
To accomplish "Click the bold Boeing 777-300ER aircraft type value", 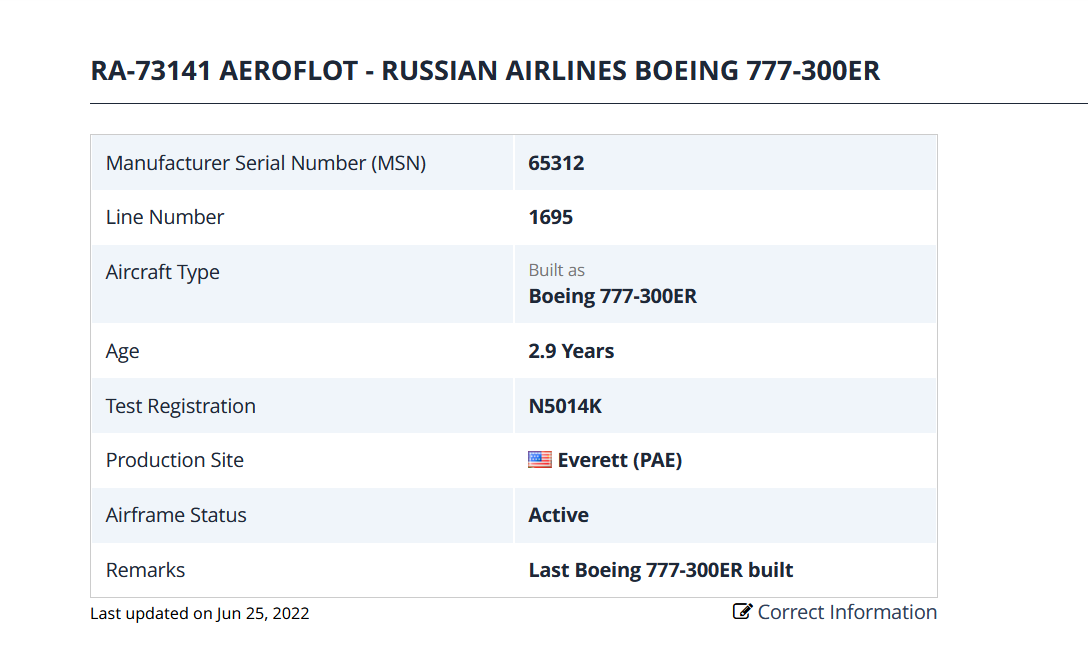I will [612, 296].
